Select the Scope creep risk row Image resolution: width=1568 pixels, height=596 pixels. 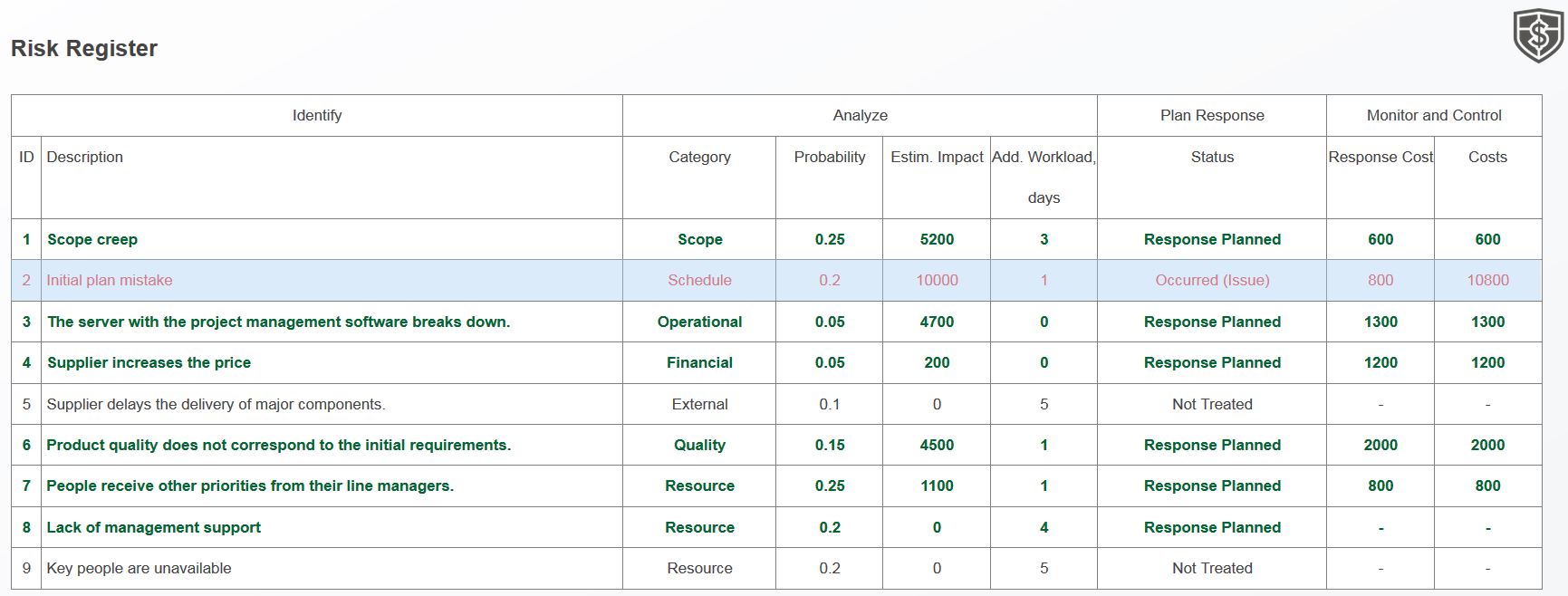point(776,239)
